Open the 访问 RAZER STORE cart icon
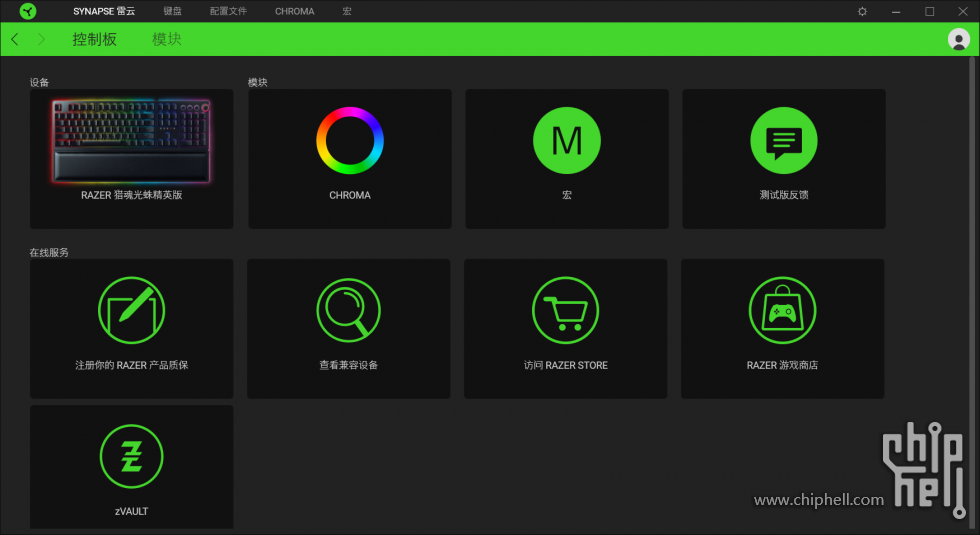980x535 pixels. point(565,311)
